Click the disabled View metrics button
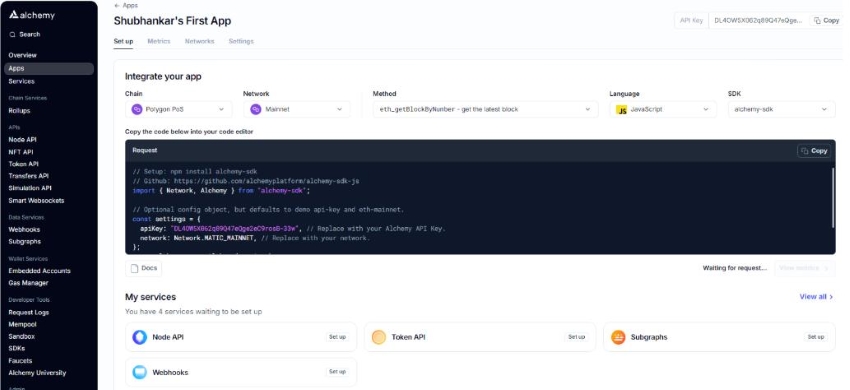Screen dimensions: 850x390 (805, 268)
